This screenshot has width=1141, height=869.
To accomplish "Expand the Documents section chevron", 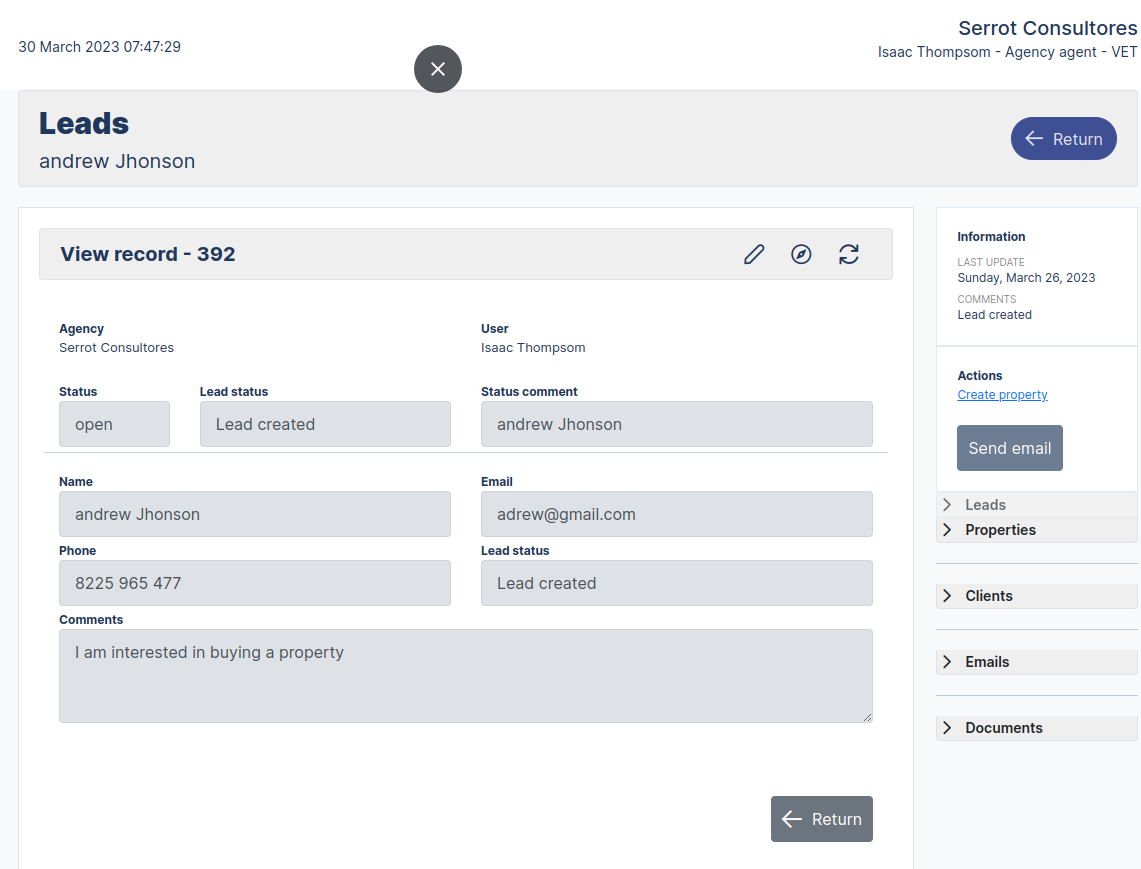I will pyautogui.click(x=946, y=727).
